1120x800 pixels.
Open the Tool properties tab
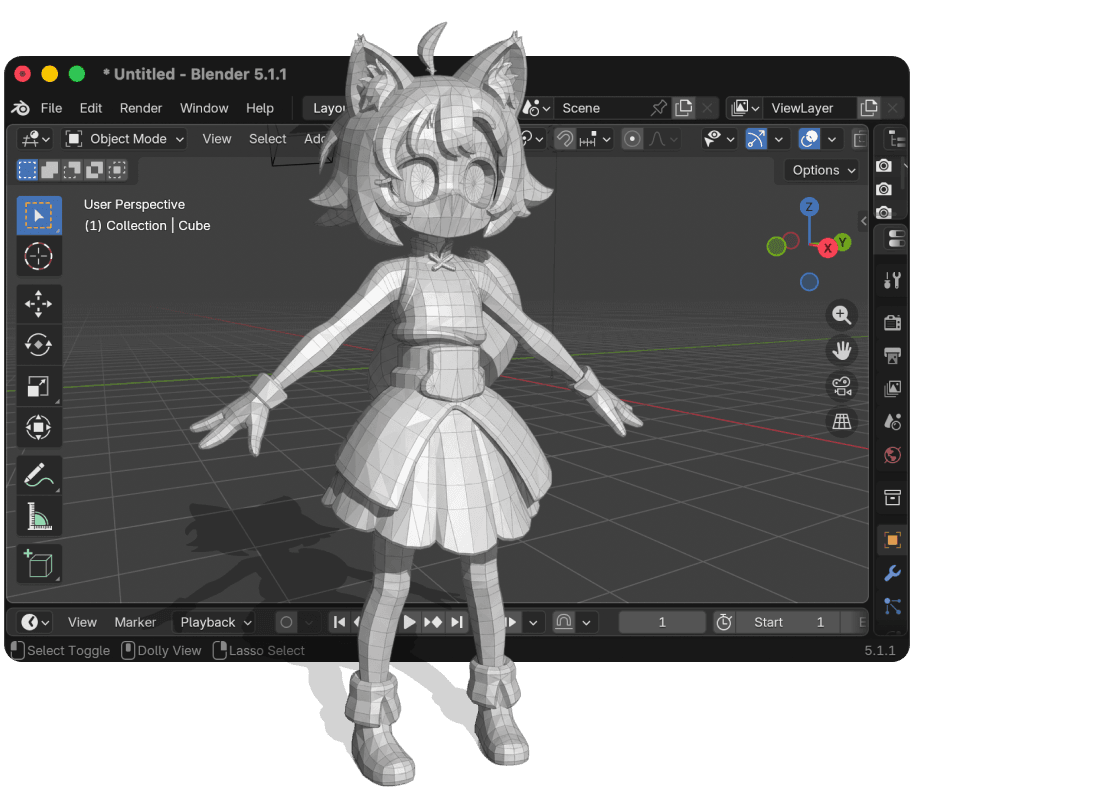(x=892, y=280)
